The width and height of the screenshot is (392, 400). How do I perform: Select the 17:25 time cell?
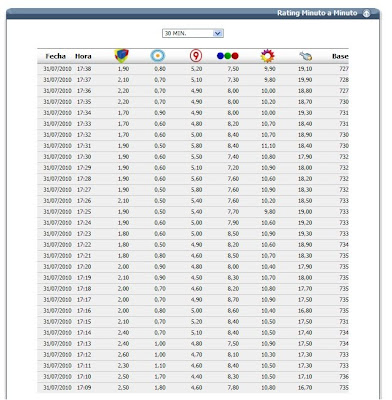click(84, 212)
